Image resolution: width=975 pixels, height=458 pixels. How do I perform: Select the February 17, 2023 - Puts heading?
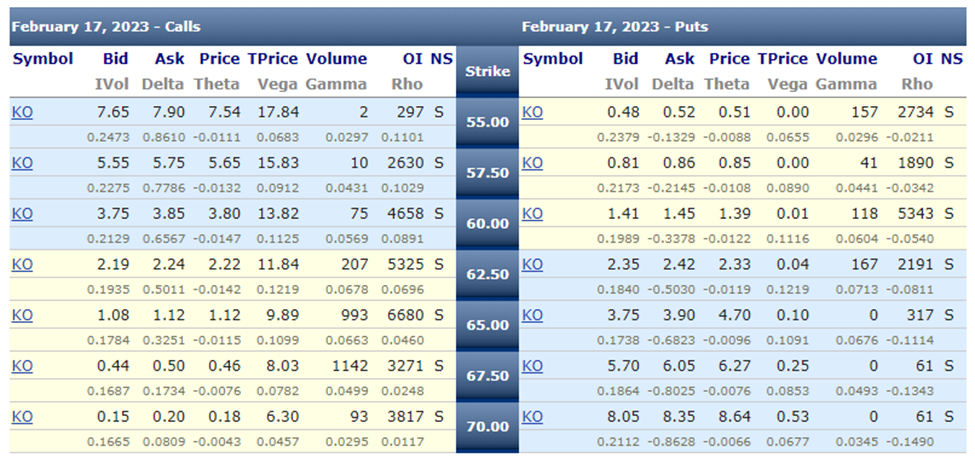coord(615,27)
